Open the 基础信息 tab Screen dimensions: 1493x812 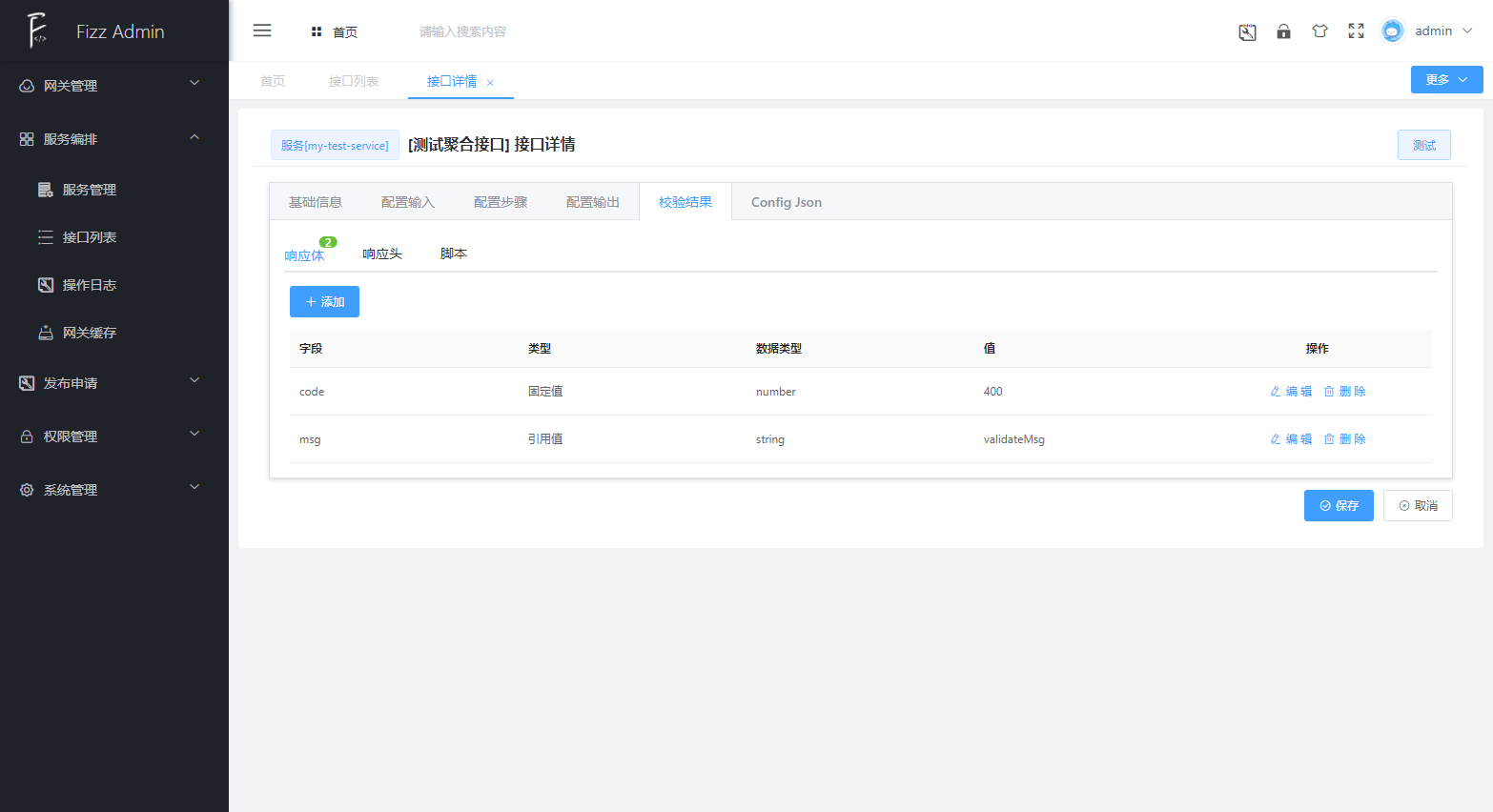316,202
